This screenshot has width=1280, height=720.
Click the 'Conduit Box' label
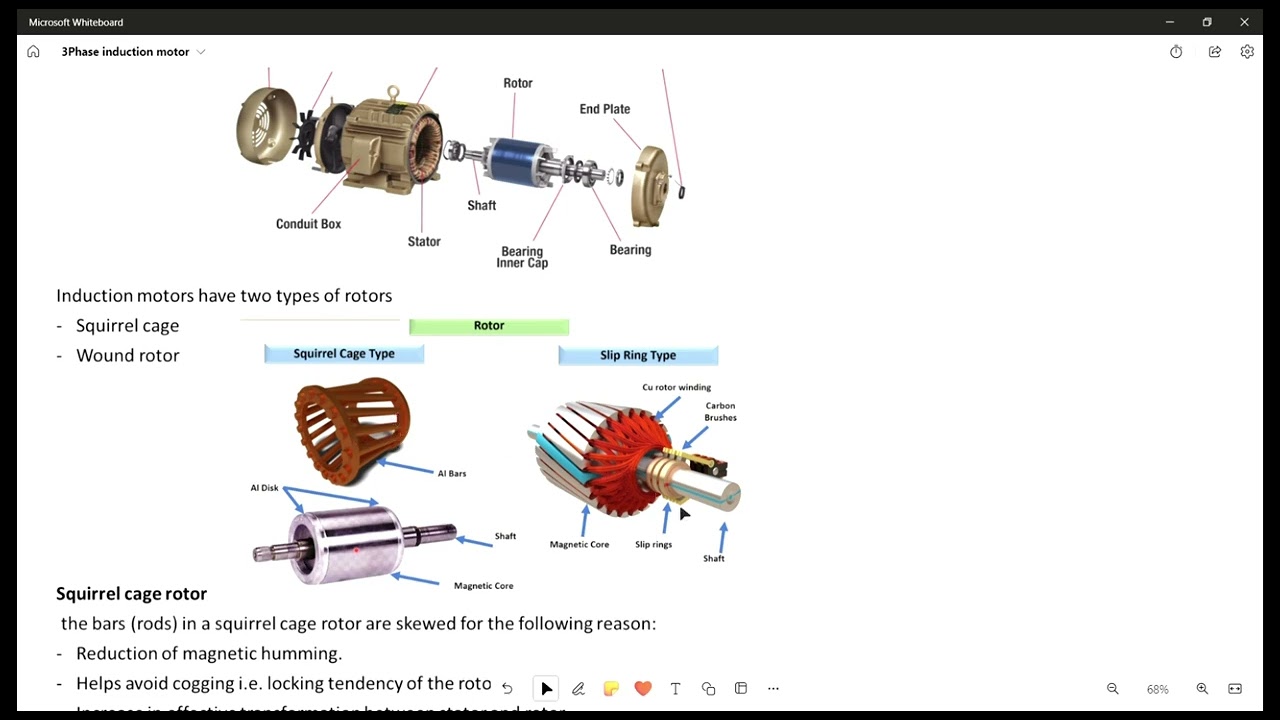308,224
